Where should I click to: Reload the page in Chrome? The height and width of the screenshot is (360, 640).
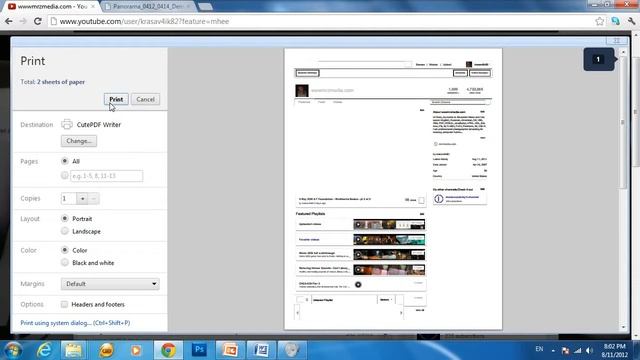tap(38, 21)
